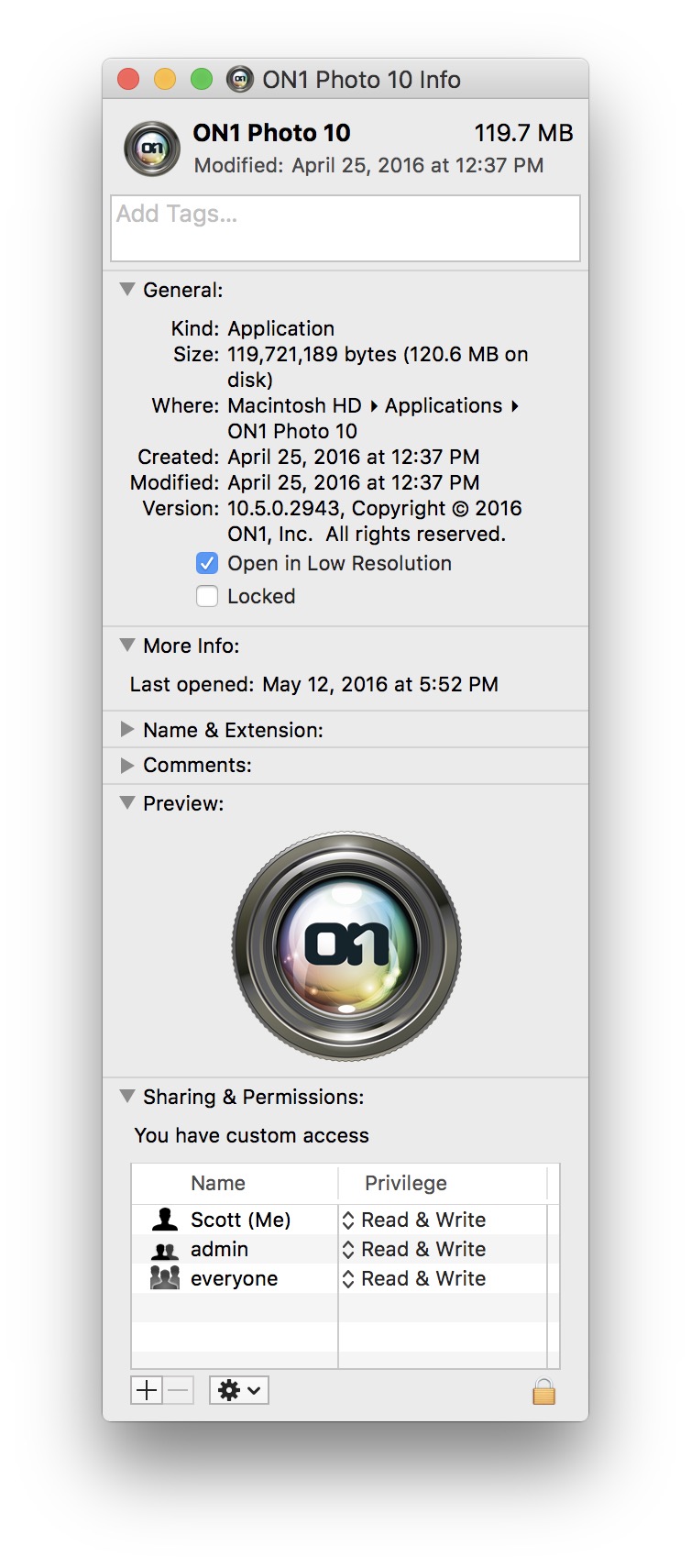Unlock permissions with the padlock icon
This screenshot has width=691, height=1568.
pos(543,1391)
